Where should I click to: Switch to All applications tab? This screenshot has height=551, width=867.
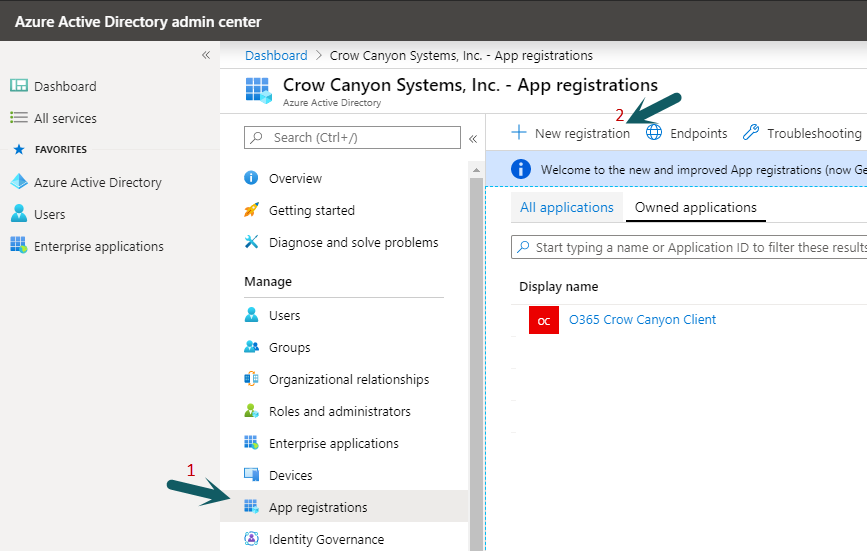[567, 208]
